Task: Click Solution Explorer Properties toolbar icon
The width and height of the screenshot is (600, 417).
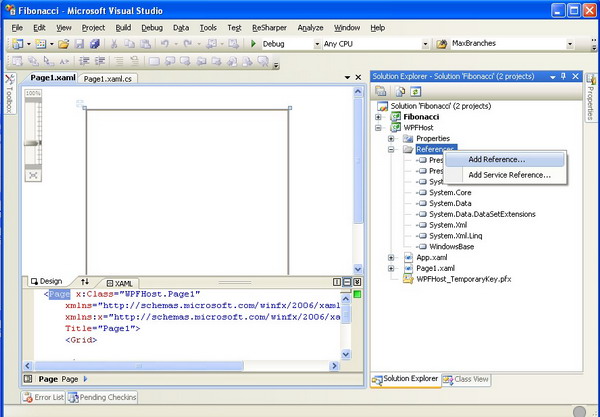Action: tap(380, 91)
